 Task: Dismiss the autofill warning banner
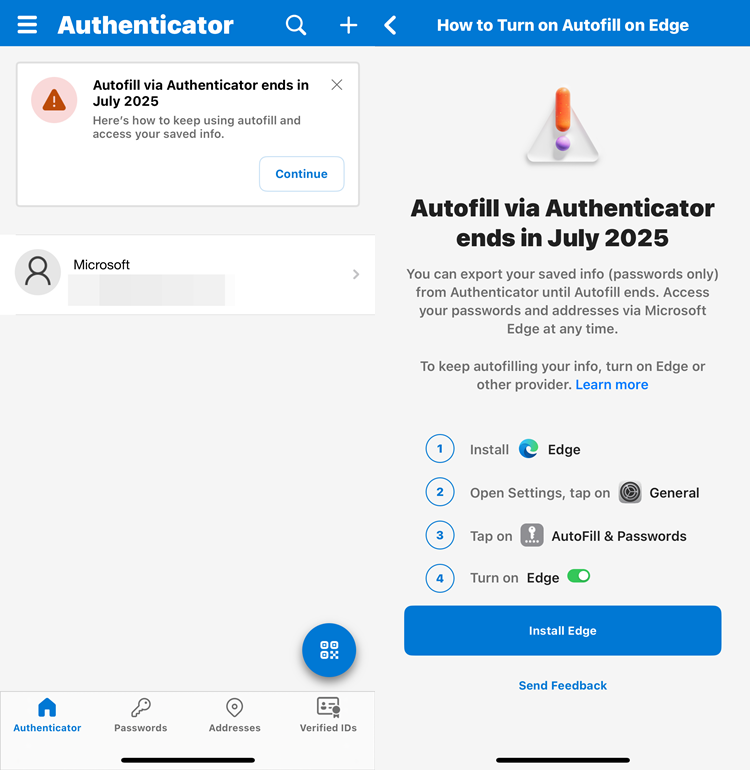pos(336,85)
